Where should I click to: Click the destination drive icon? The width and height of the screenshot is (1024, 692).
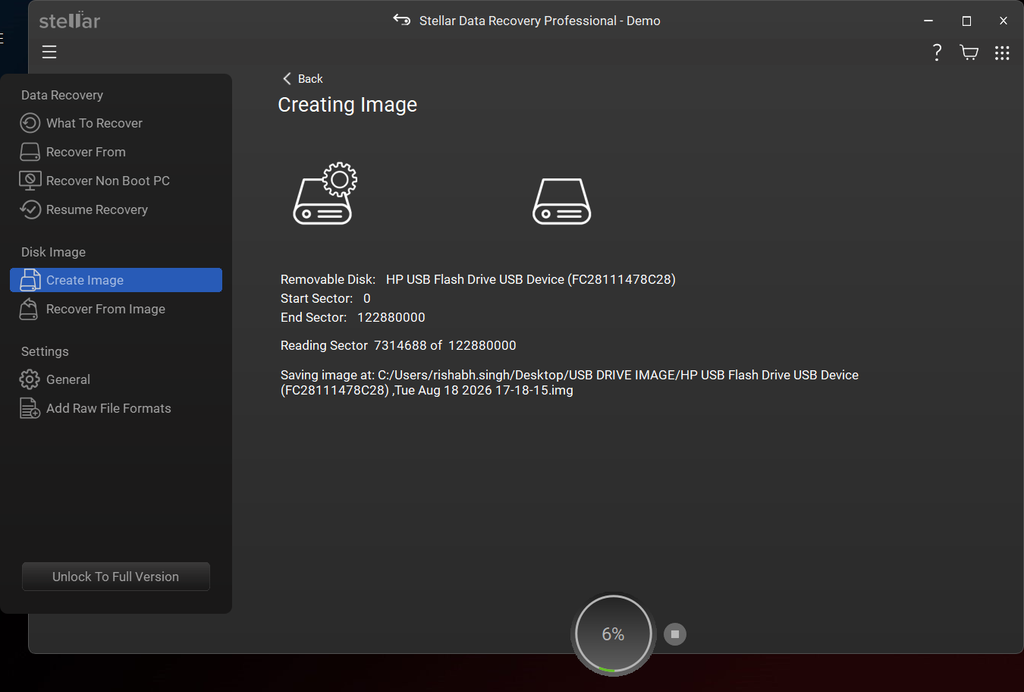(x=562, y=201)
